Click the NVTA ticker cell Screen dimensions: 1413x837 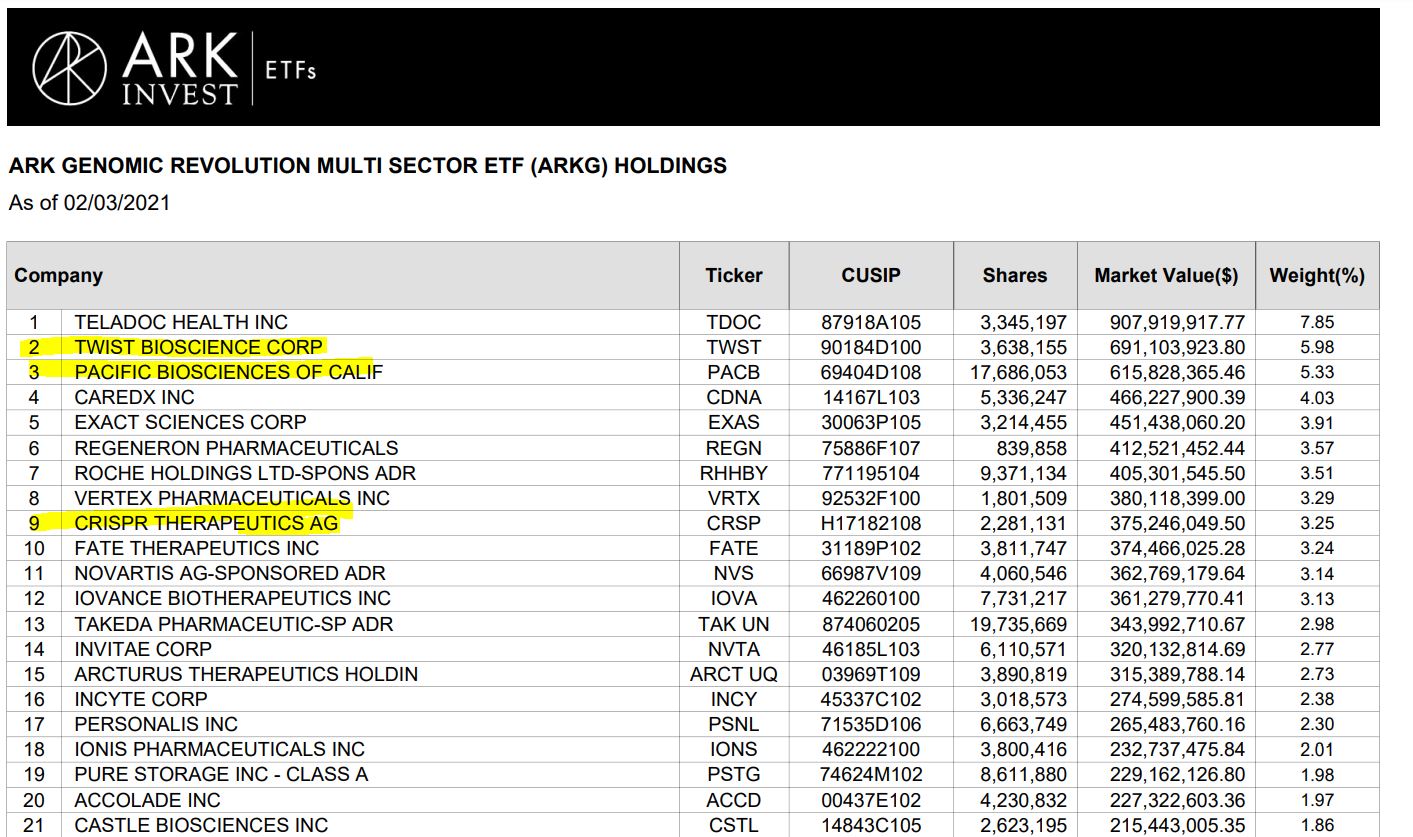pyautogui.click(x=734, y=649)
